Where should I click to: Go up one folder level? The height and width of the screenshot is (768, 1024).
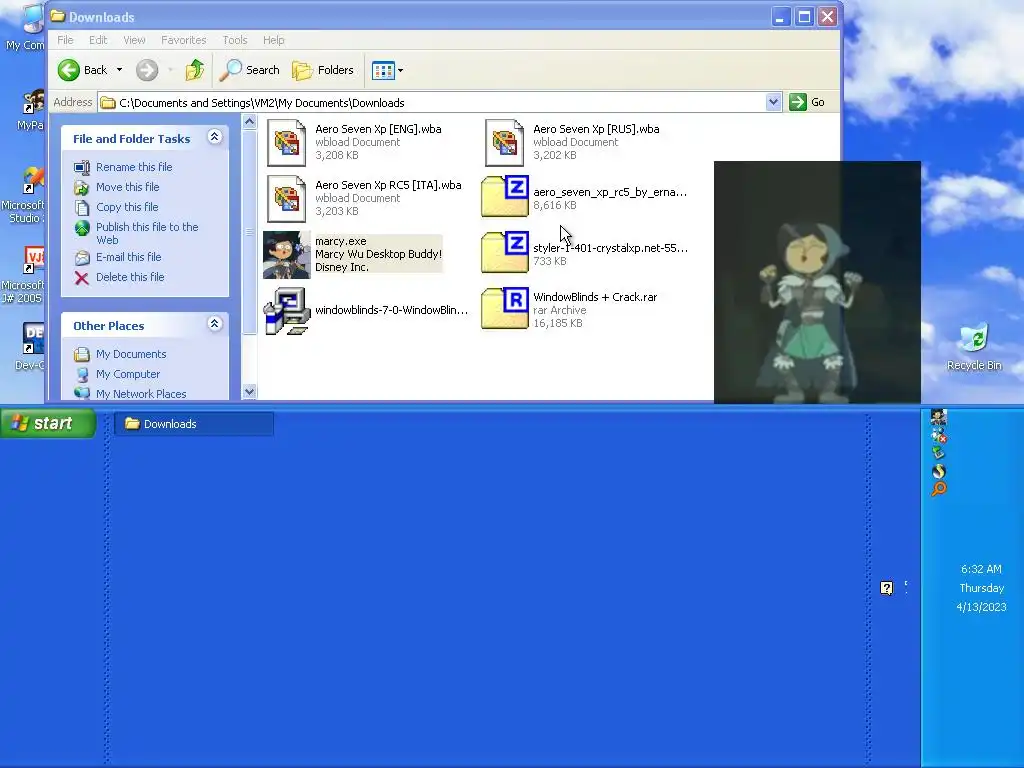pos(195,70)
